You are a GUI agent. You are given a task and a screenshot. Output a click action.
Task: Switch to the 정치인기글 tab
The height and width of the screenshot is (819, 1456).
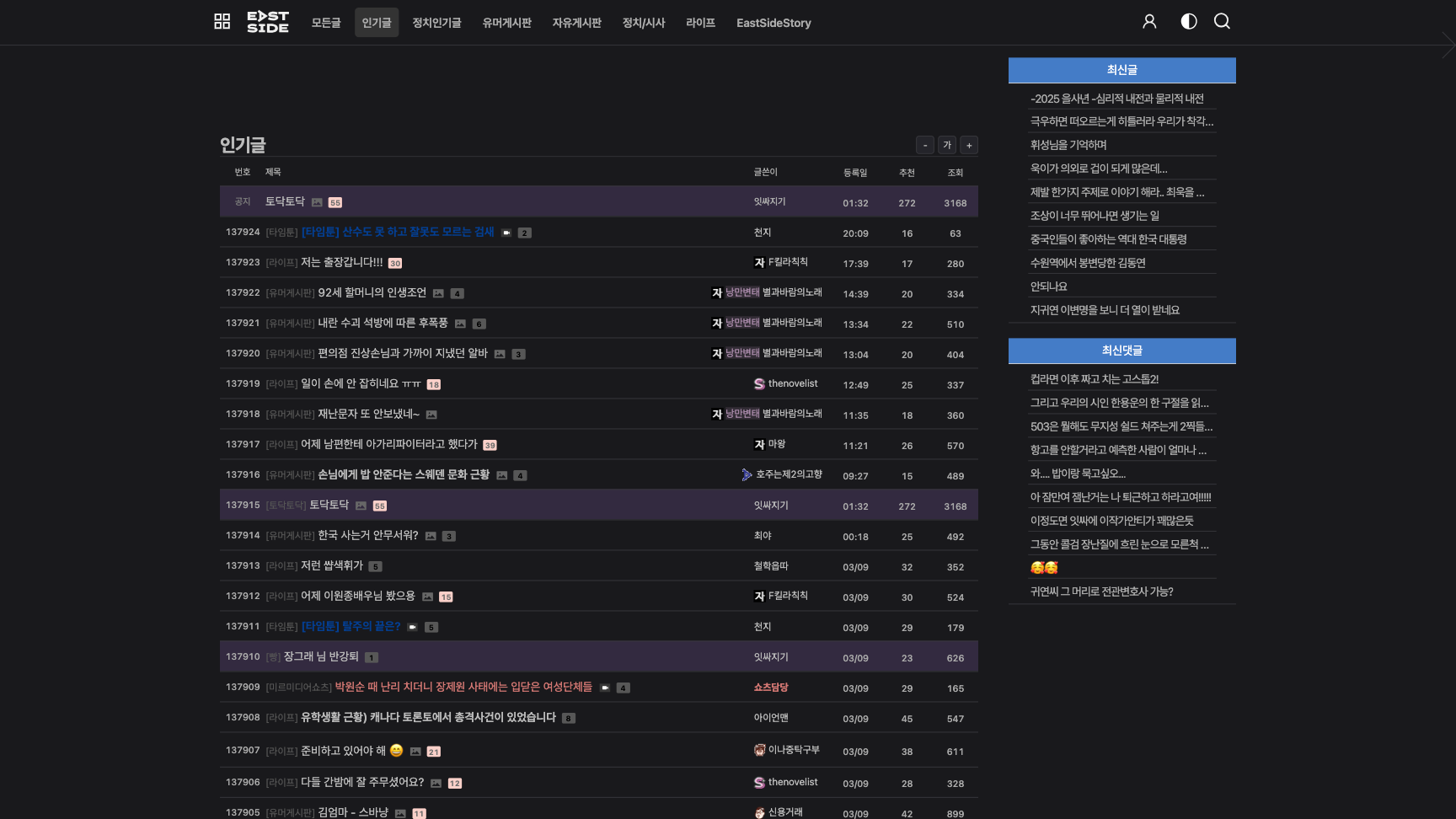[436, 23]
